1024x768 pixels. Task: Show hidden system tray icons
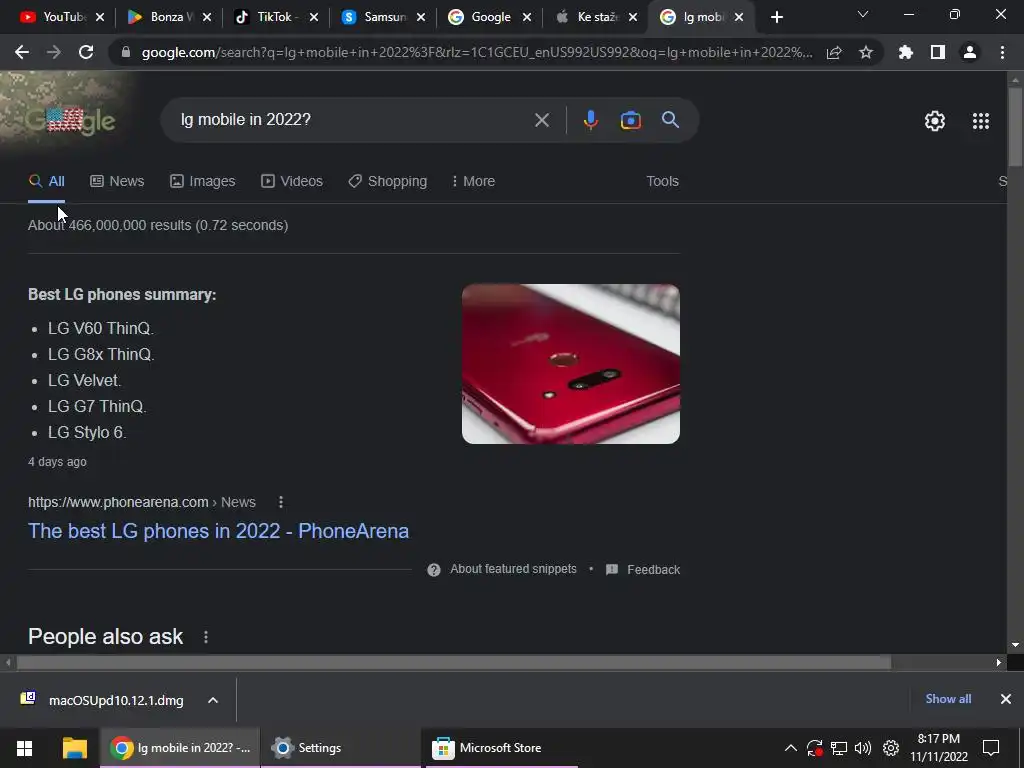790,748
